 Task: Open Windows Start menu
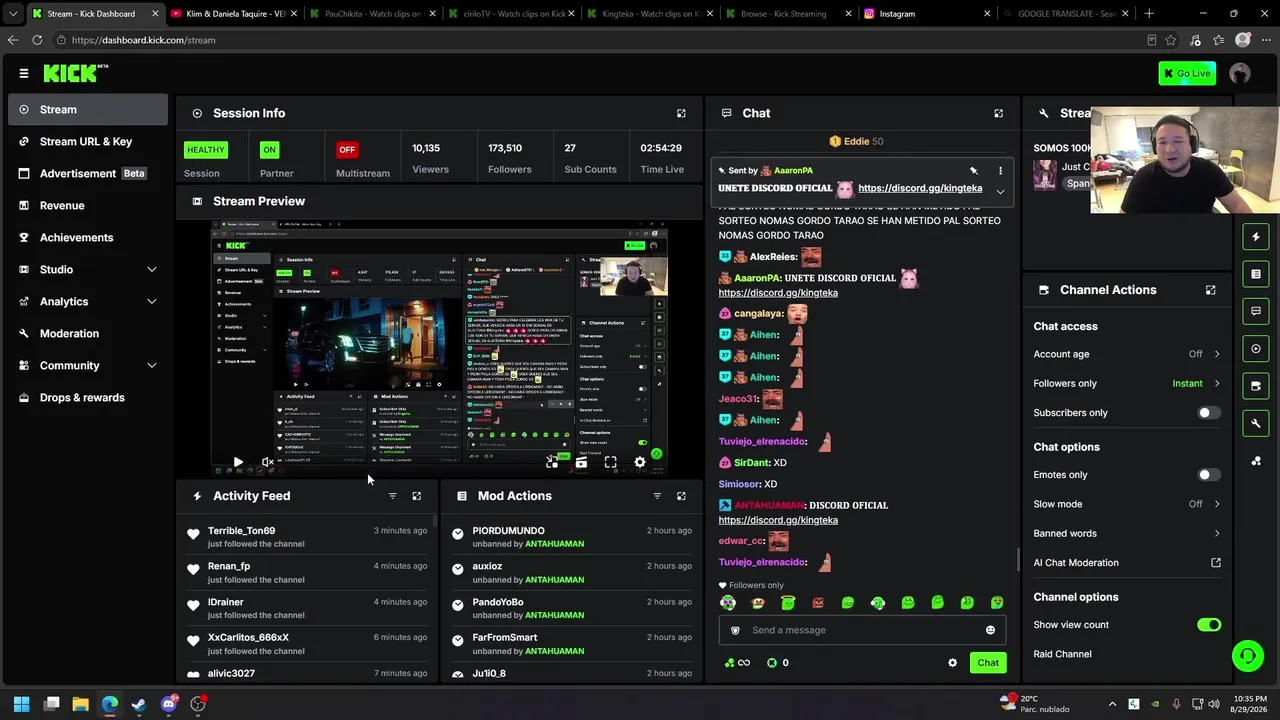point(22,704)
